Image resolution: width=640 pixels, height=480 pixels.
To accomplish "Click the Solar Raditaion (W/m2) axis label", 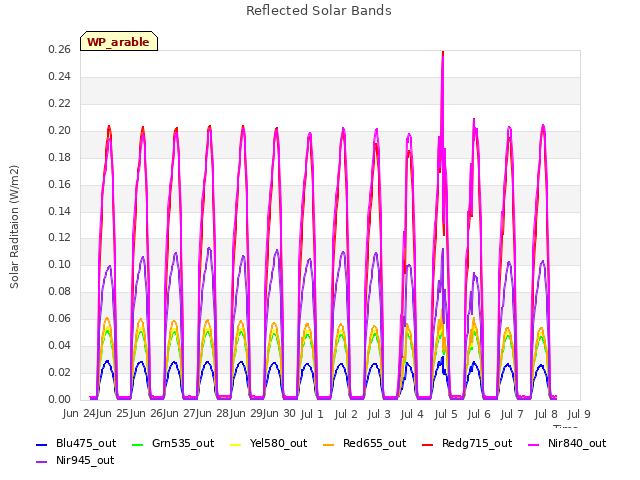I will click(x=14, y=227).
